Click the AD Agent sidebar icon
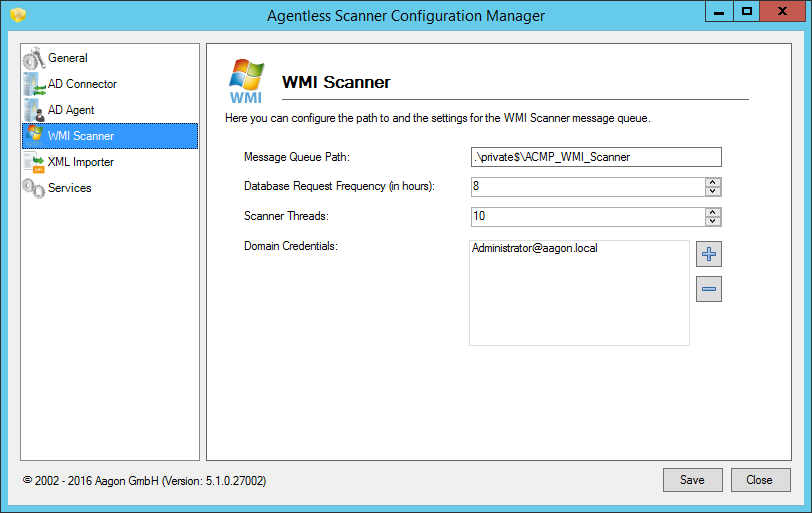Image resolution: width=812 pixels, height=513 pixels. coord(34,110)
